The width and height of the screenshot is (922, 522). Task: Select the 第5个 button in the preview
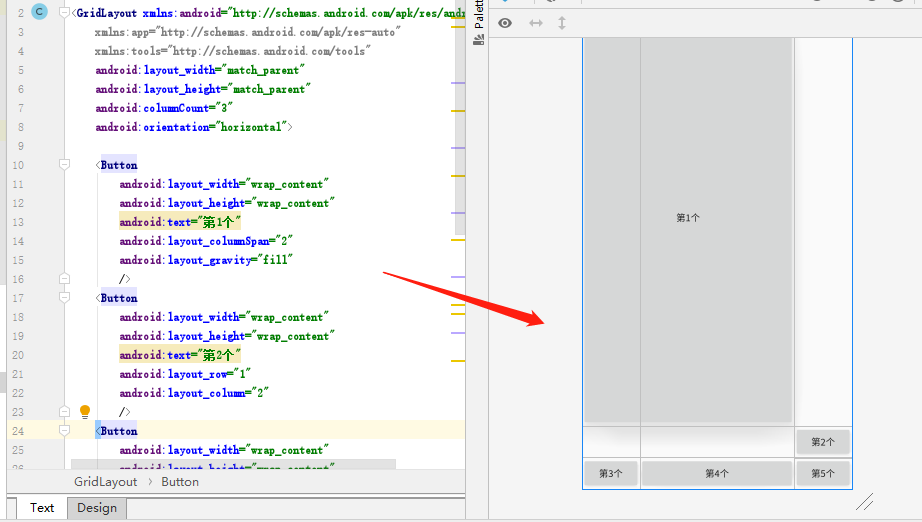[x=823, y=473]
